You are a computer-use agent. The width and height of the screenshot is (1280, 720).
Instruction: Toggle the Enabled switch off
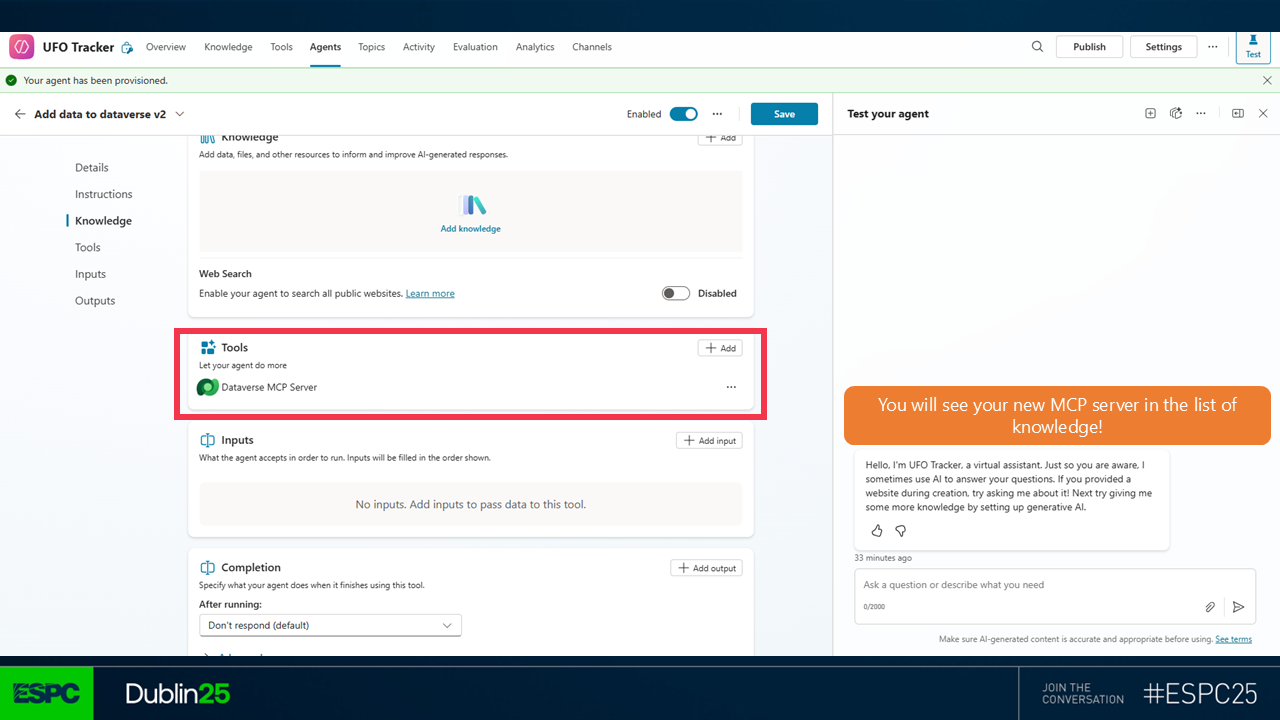click(684, 114)
